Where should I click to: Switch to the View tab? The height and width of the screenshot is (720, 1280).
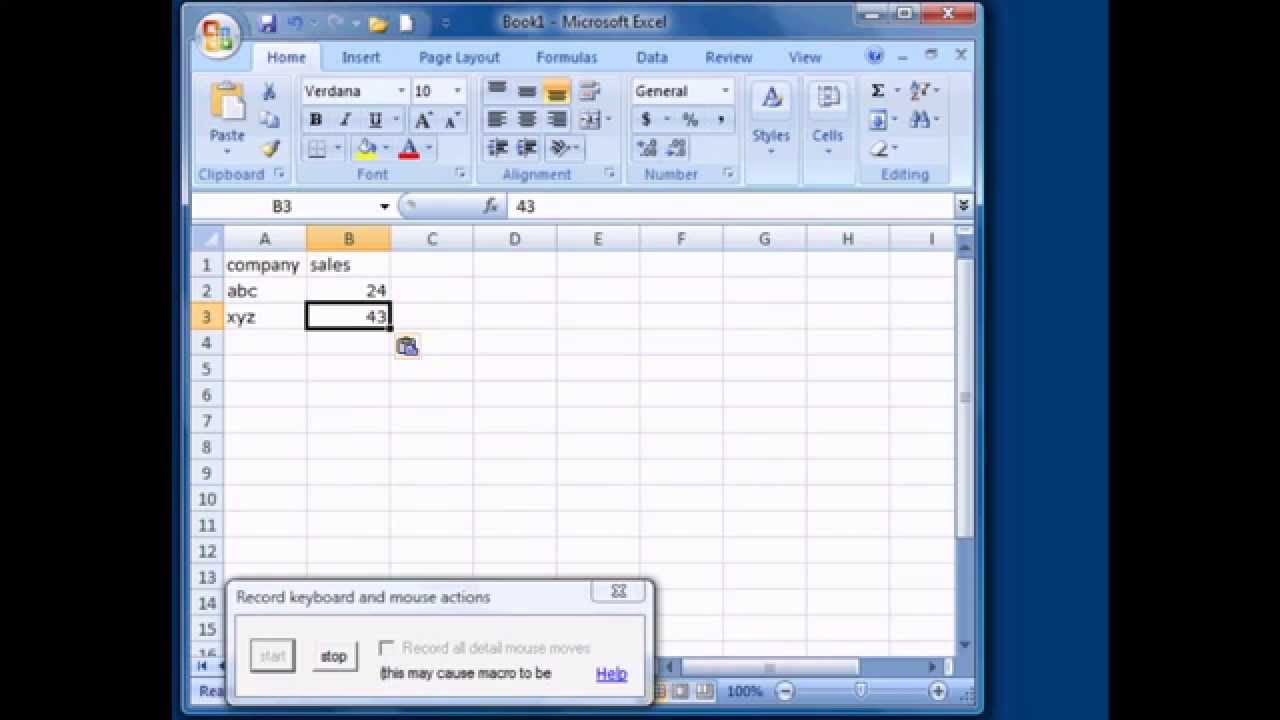point(805,57)
